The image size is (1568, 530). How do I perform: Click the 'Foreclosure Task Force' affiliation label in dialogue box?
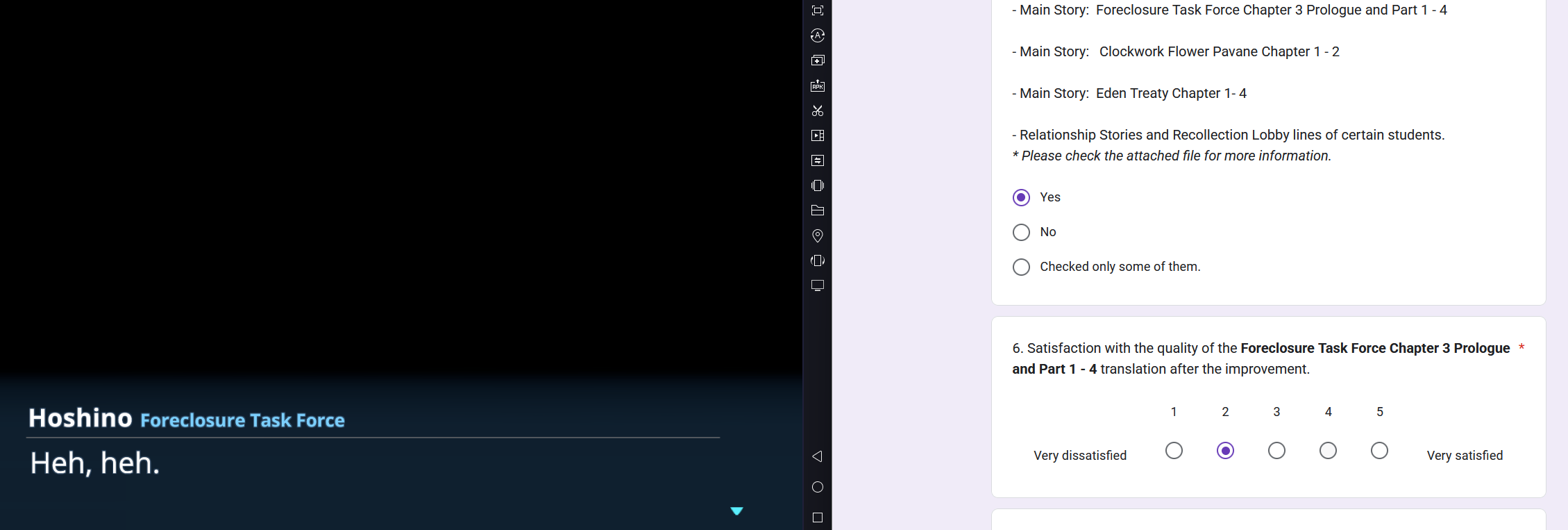coord(242,420)
